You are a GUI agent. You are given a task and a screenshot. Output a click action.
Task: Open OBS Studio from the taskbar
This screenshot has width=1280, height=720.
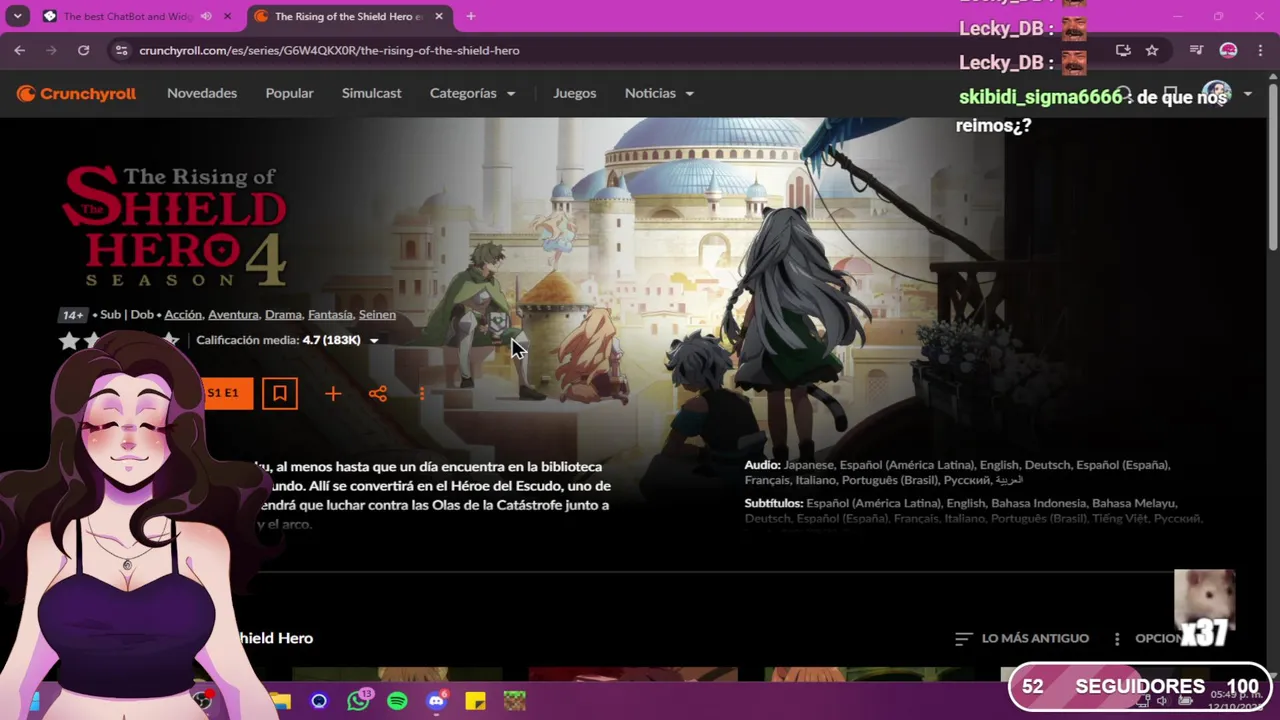[x=203, y=701]
